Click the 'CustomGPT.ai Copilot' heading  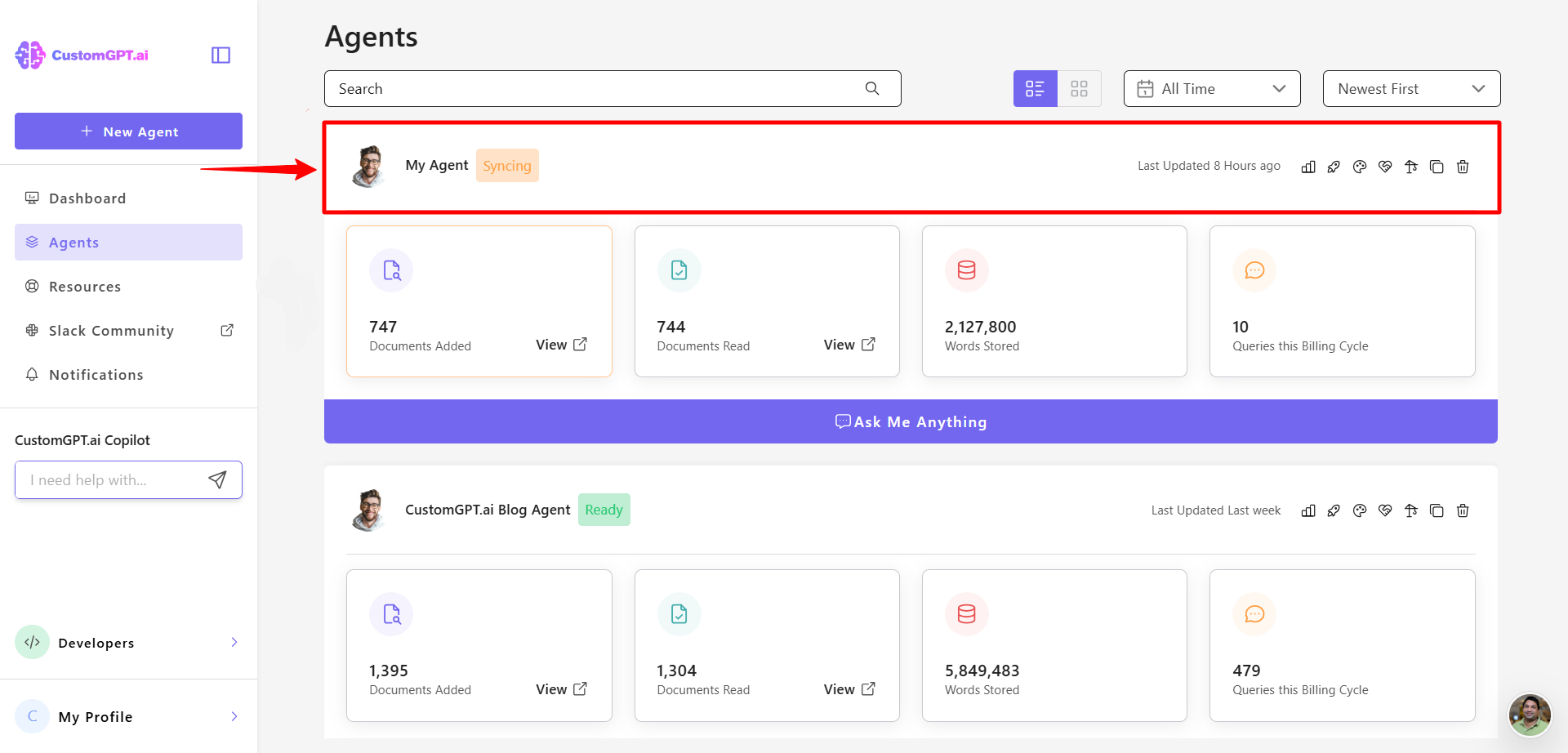click(x=82, y=440)
